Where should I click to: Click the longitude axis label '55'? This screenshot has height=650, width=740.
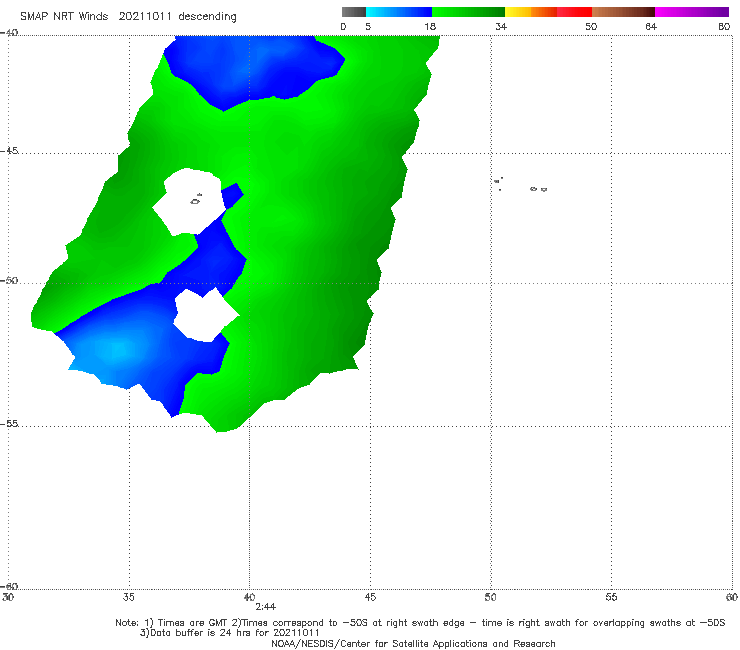(x=612, y=597)
